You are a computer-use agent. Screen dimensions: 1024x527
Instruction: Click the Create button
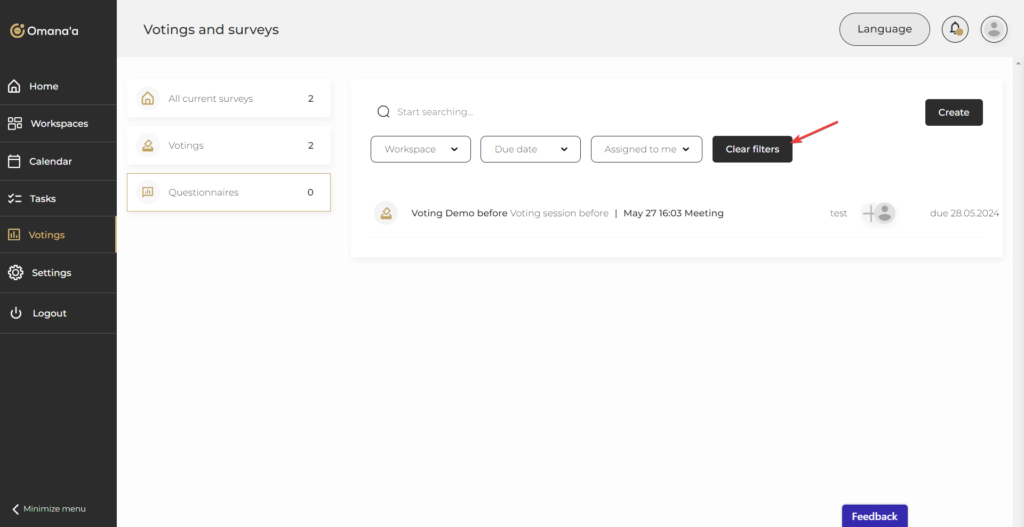953,112
